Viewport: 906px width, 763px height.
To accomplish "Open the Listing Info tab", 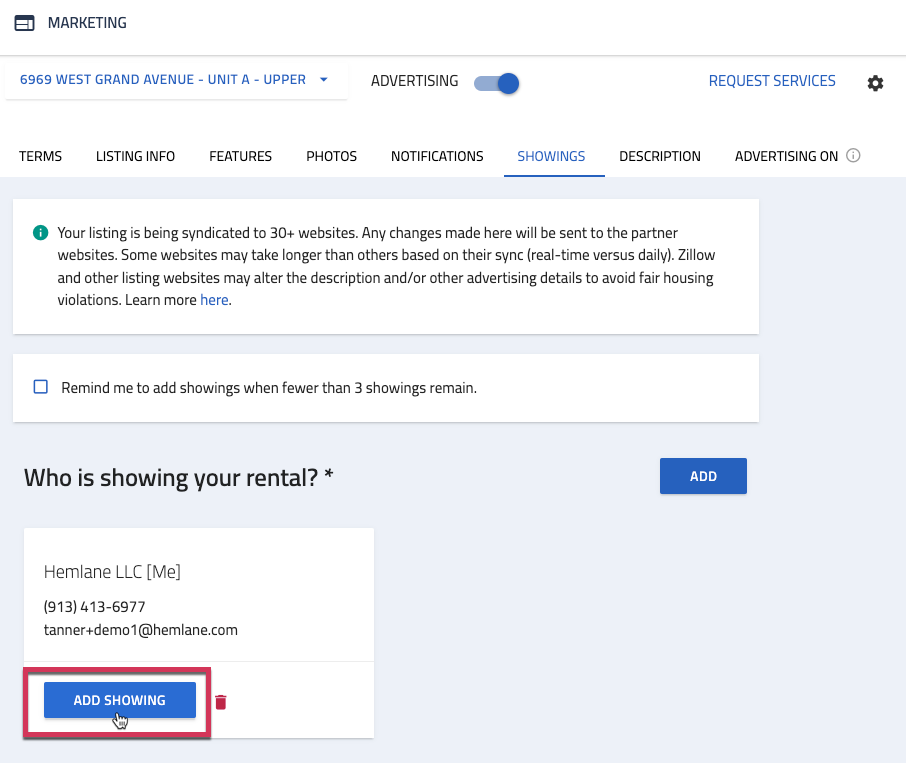I will pyautogui.click(x=135, y=156).
